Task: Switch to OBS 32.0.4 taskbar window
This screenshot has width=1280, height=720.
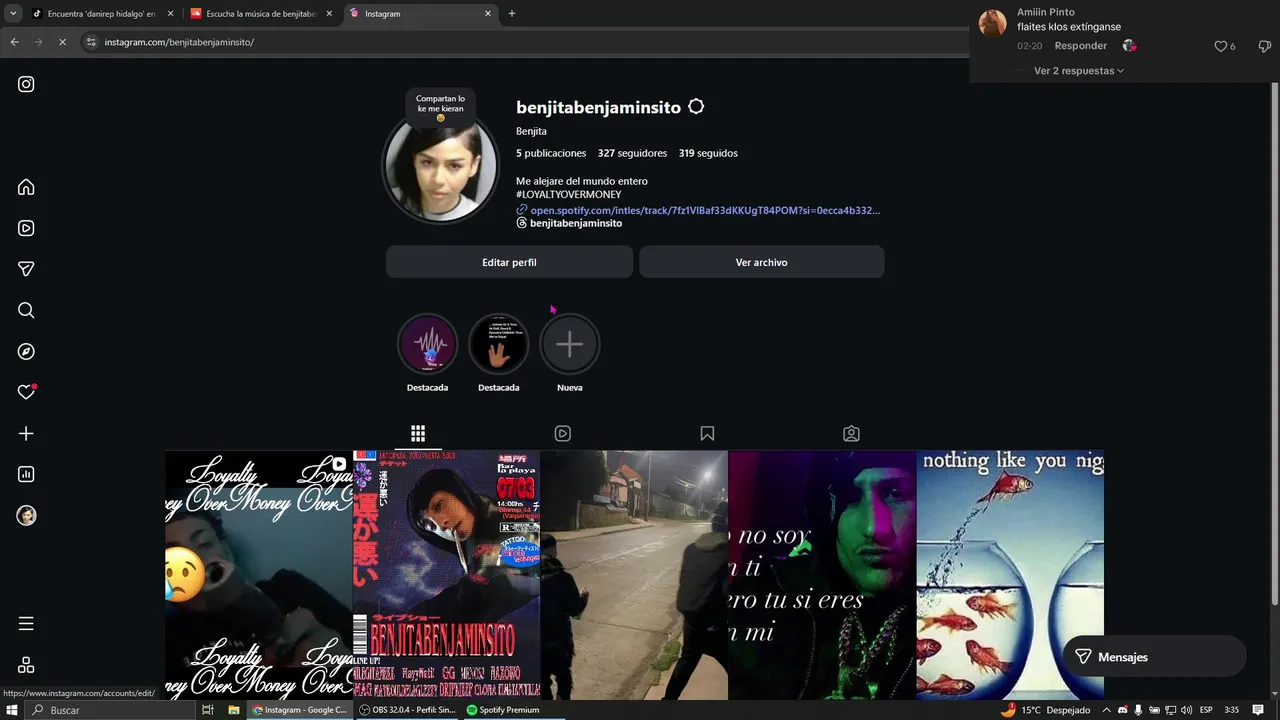Action: pos(408,710)
